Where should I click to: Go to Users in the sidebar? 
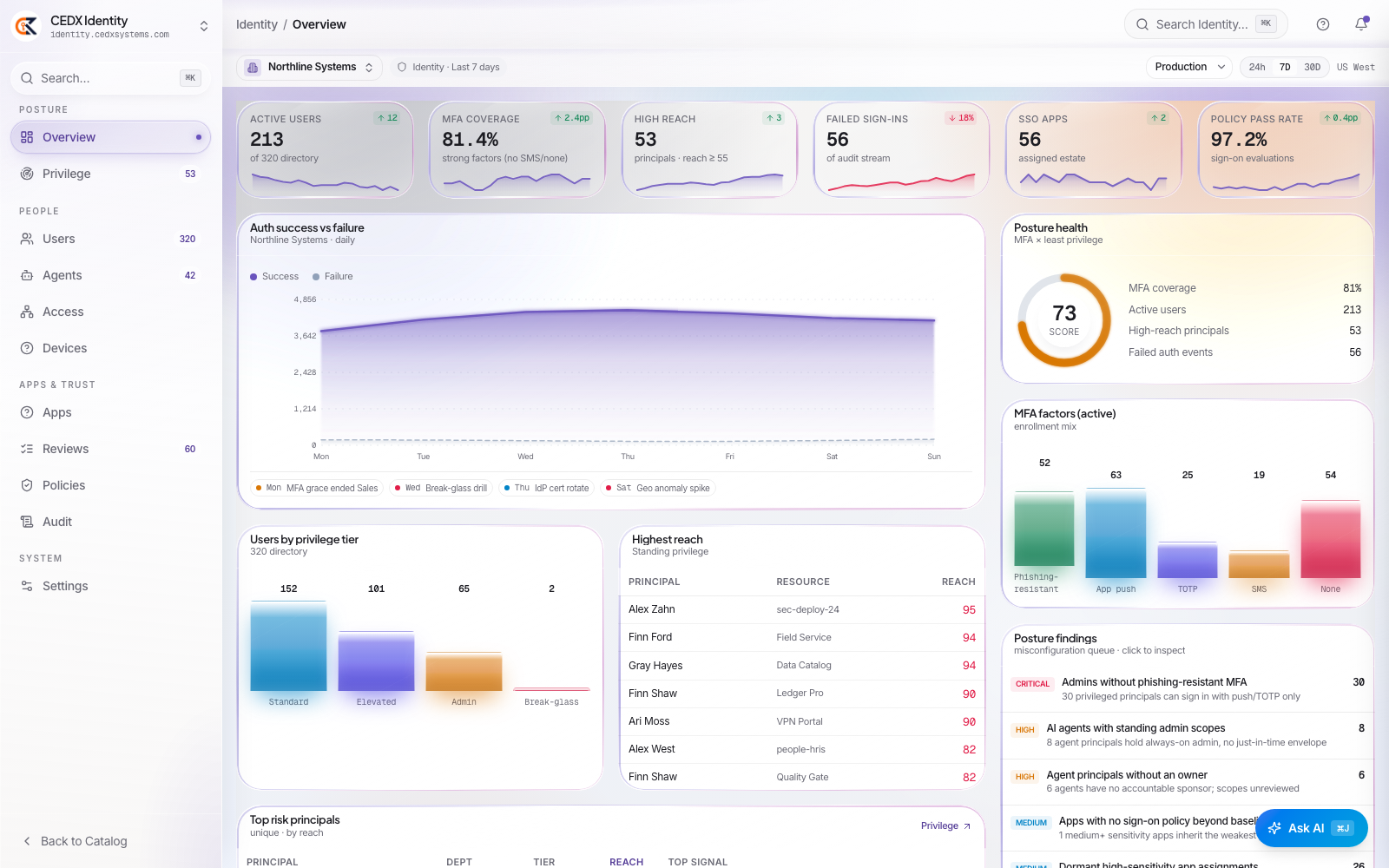(110, 239)
